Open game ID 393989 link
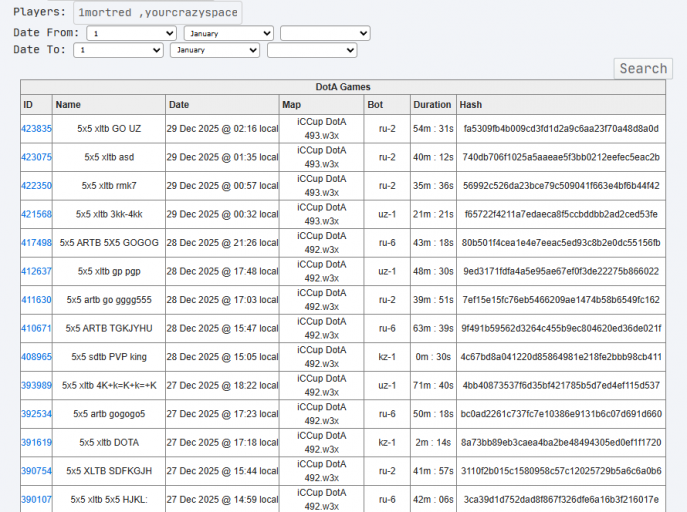687x512 pixels. coord(36,385)
